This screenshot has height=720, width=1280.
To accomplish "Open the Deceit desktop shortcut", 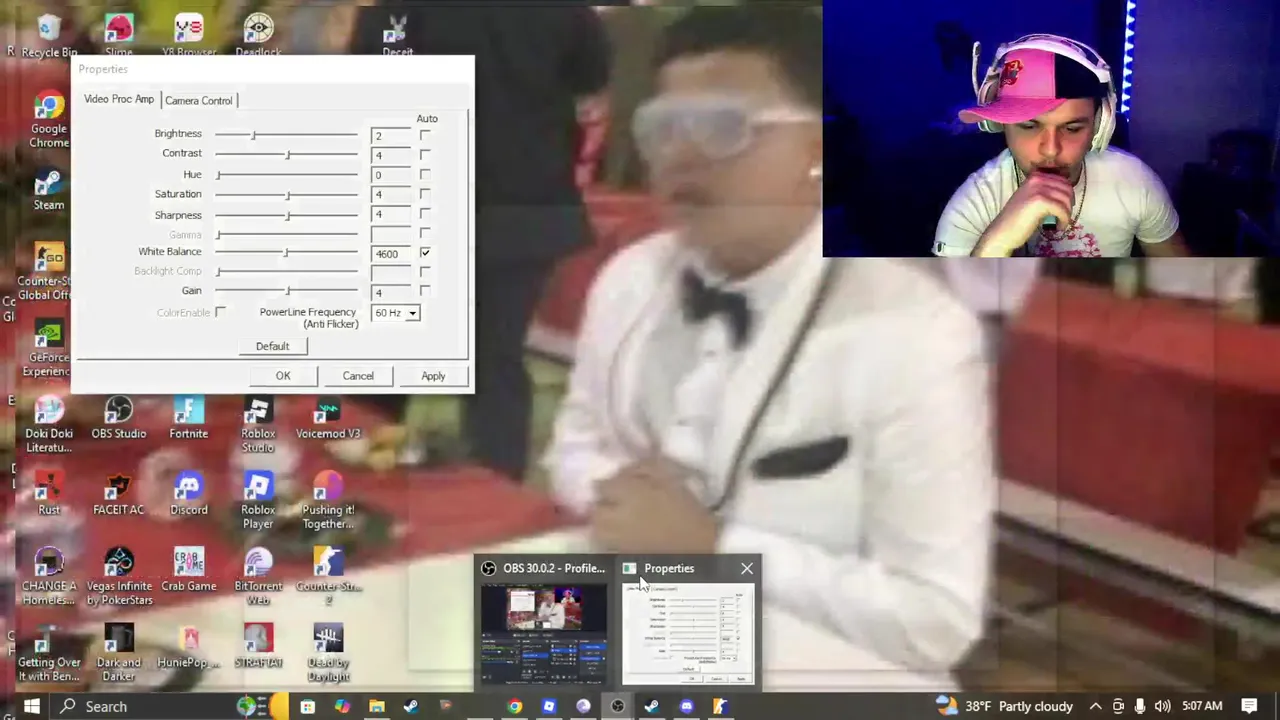I will pyautogui.click(x=397, y=33).
